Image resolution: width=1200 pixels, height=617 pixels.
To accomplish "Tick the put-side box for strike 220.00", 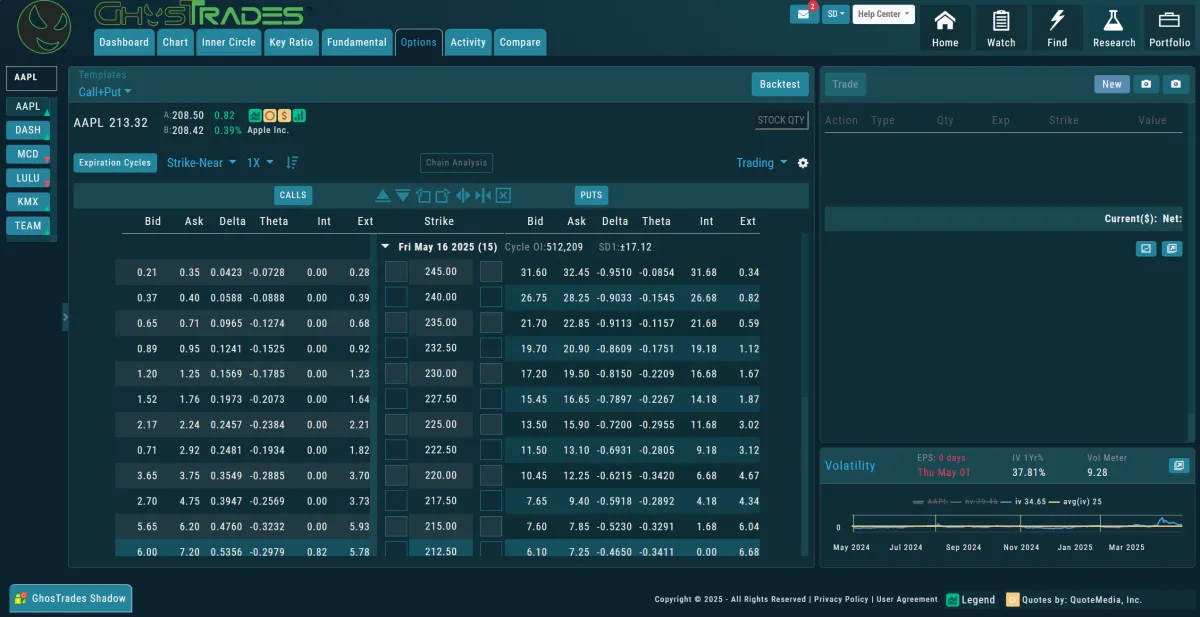I will [x=491, y=475].
